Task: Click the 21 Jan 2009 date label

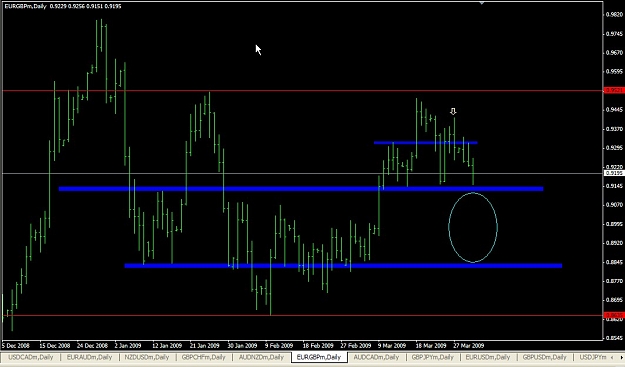Action: 204,345
